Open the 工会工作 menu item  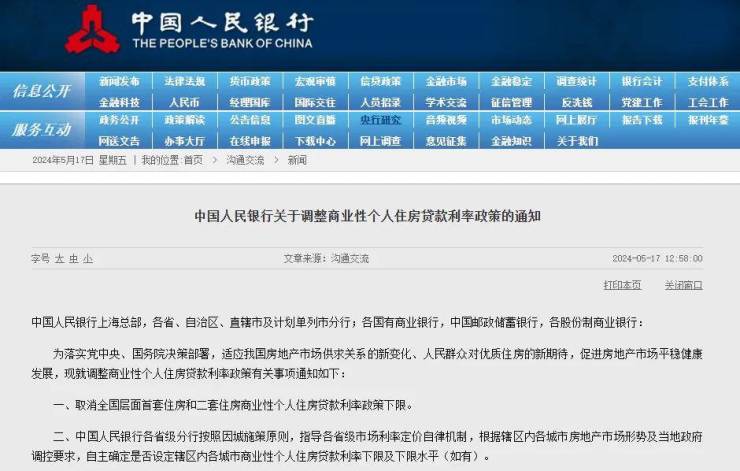point(708,102)
